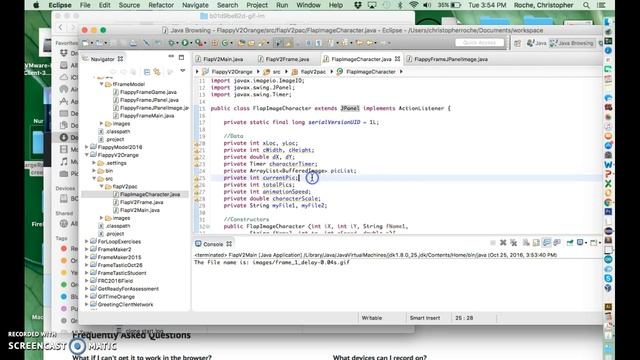Image resolution: width=640 pixels, height=360 pixels.
Task: Click the Open Type folder icon in toolbar
Action: [x=242, y=42]
